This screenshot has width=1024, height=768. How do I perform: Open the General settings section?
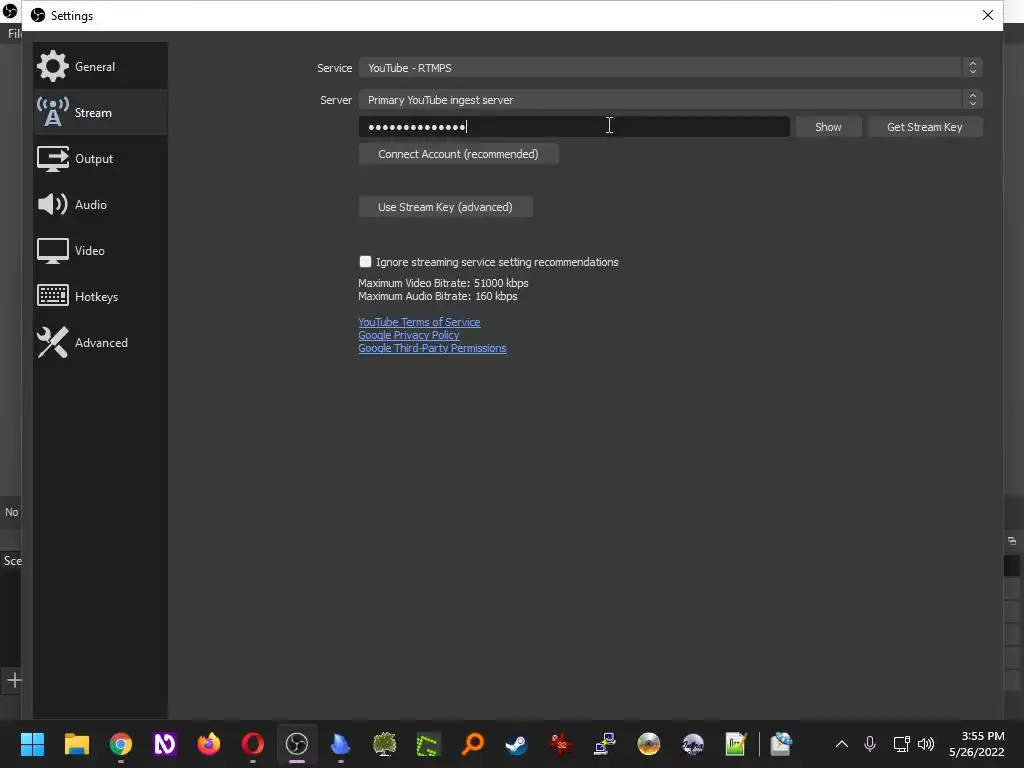(101, 67)
